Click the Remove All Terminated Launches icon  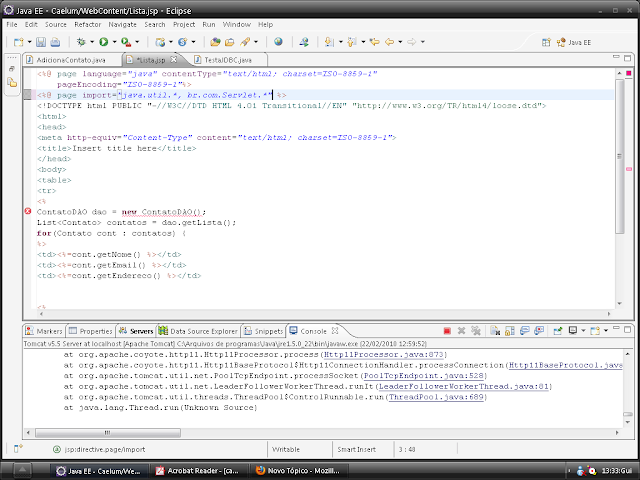click(476, 331)
